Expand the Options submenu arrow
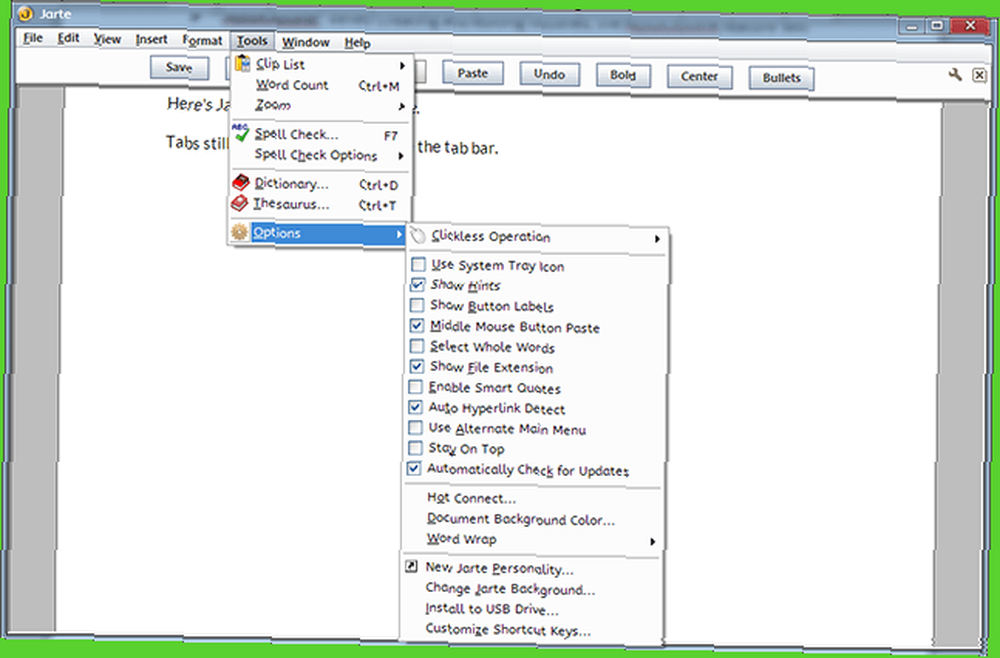The height and width of the screenshot is (658, 1000). [399, 235]
